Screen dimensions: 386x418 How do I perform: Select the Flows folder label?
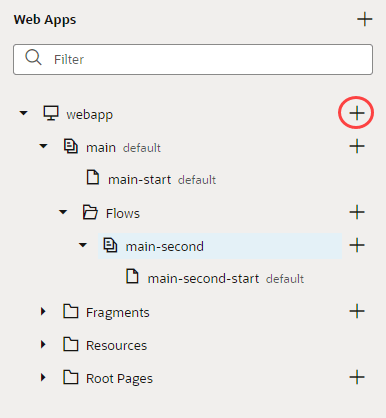click(123, 213)
